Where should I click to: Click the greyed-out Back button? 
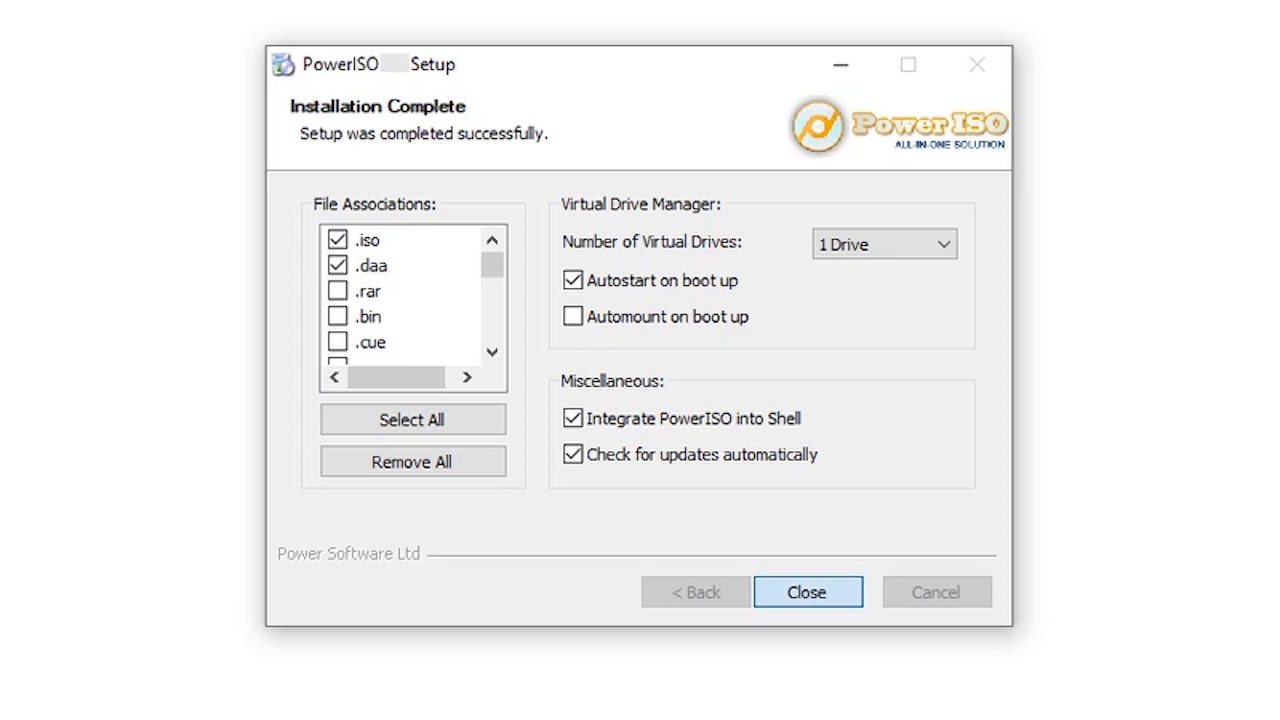pyautogui.click(x=696, y=592)
